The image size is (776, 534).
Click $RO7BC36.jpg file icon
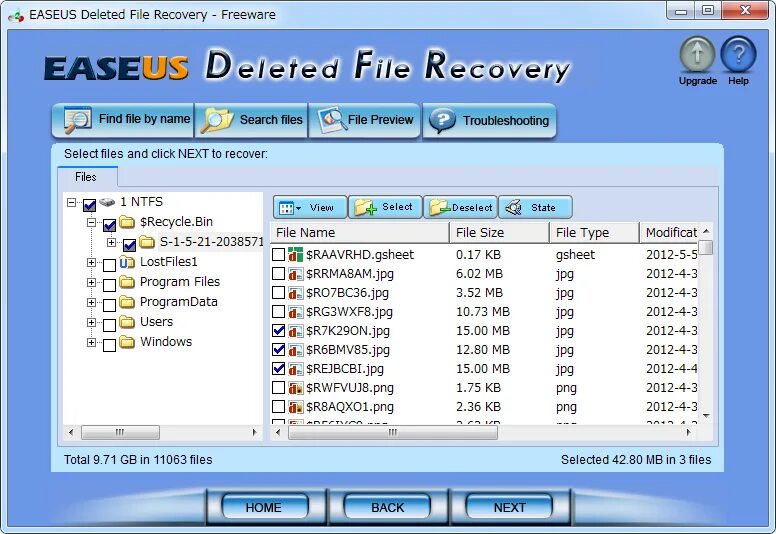point(295,293)
